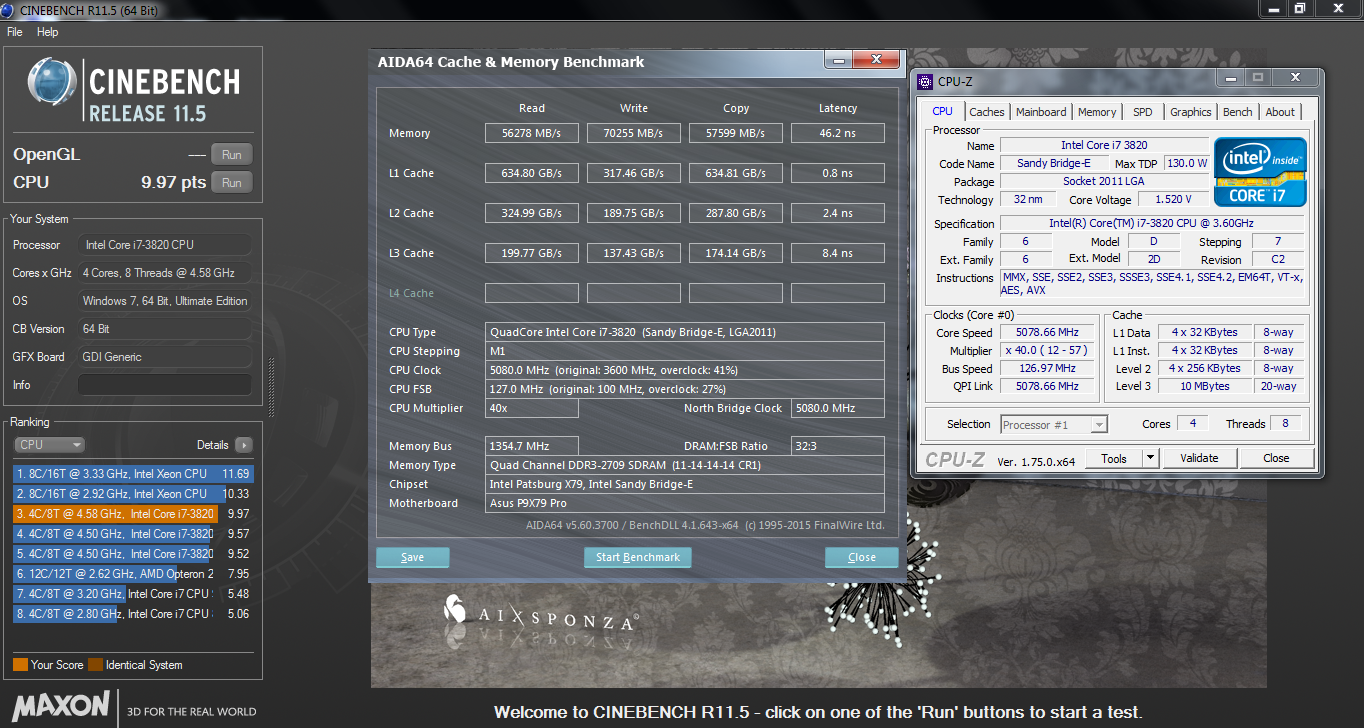Click Memory Latency value 46.2 ns
Viewport: 1364px width, 728px height.
(838, 133)
